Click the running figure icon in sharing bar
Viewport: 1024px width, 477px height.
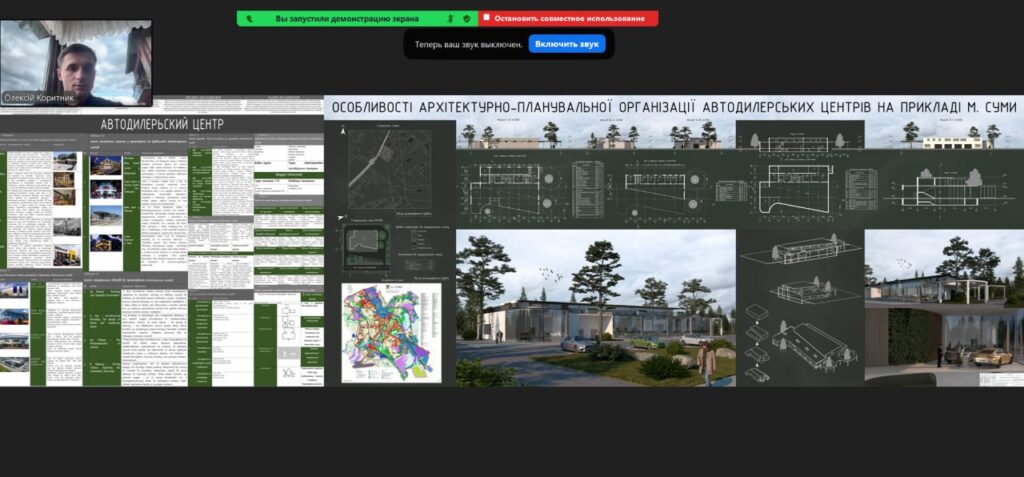click(451, 18)
